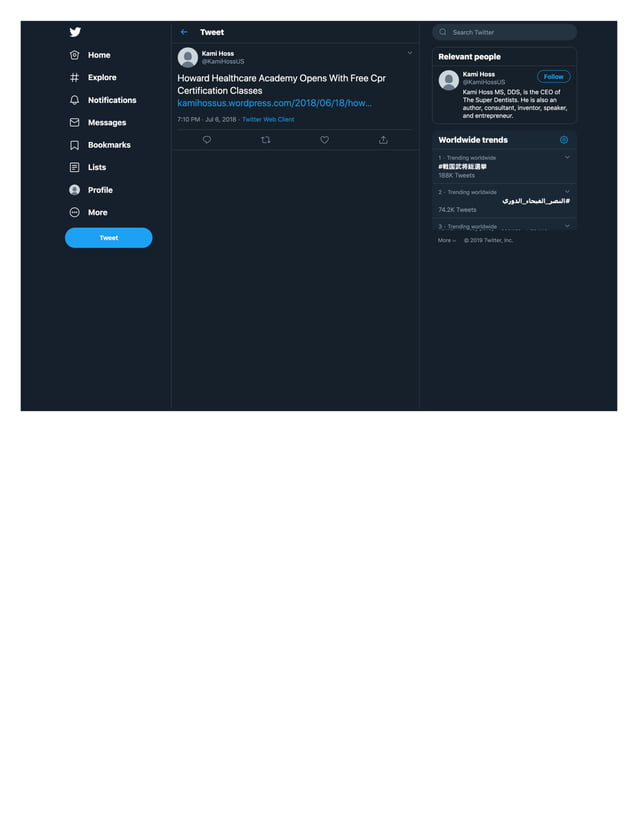Image resolution: width=638 pixels, height=826 pixels.
Task: Share the tweet with the share icon
Action: pos(384,140)
